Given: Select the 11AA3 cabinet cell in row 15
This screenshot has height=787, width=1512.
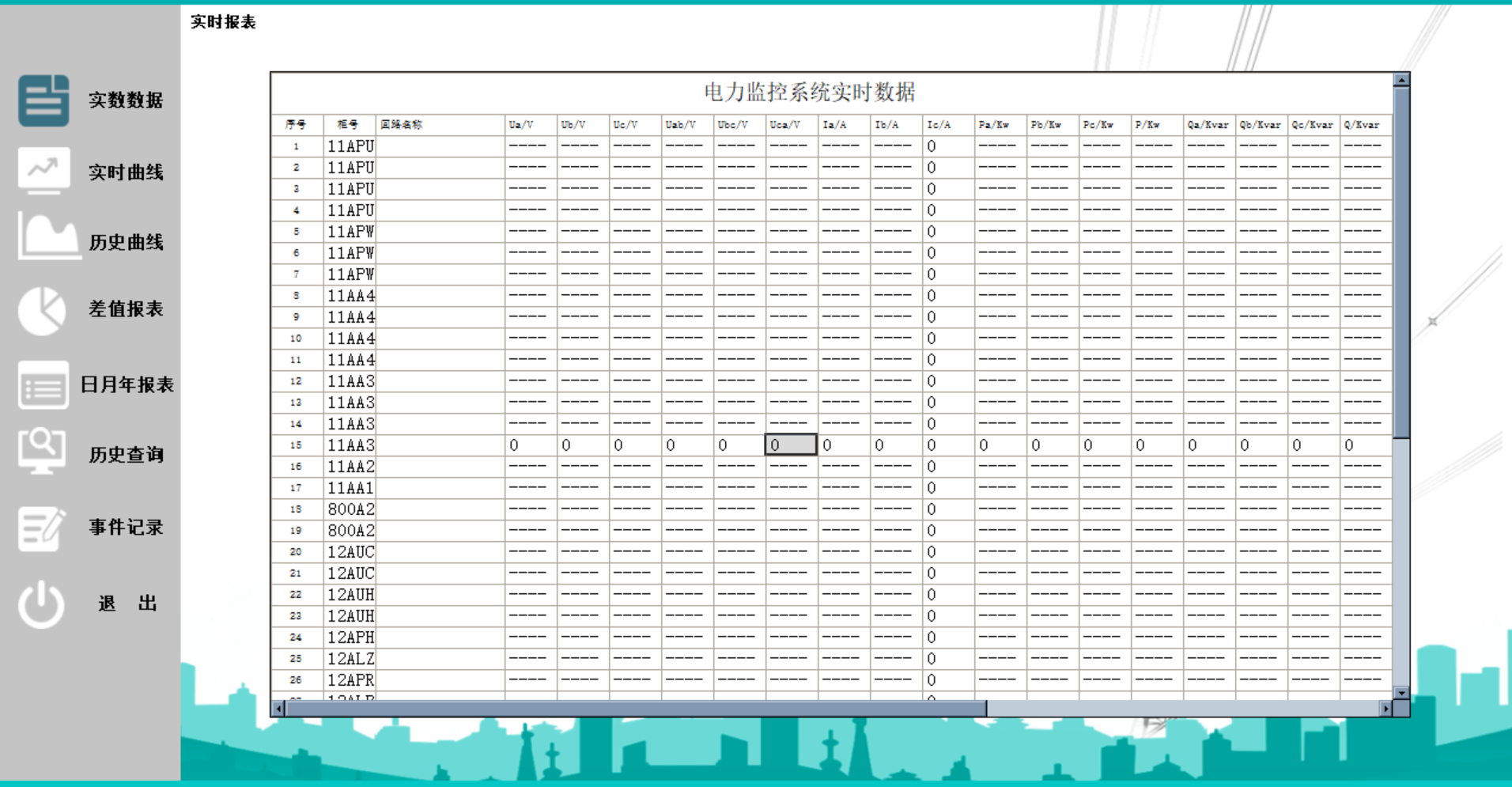Looking at the screenshot, I should (x=350, y=445).
